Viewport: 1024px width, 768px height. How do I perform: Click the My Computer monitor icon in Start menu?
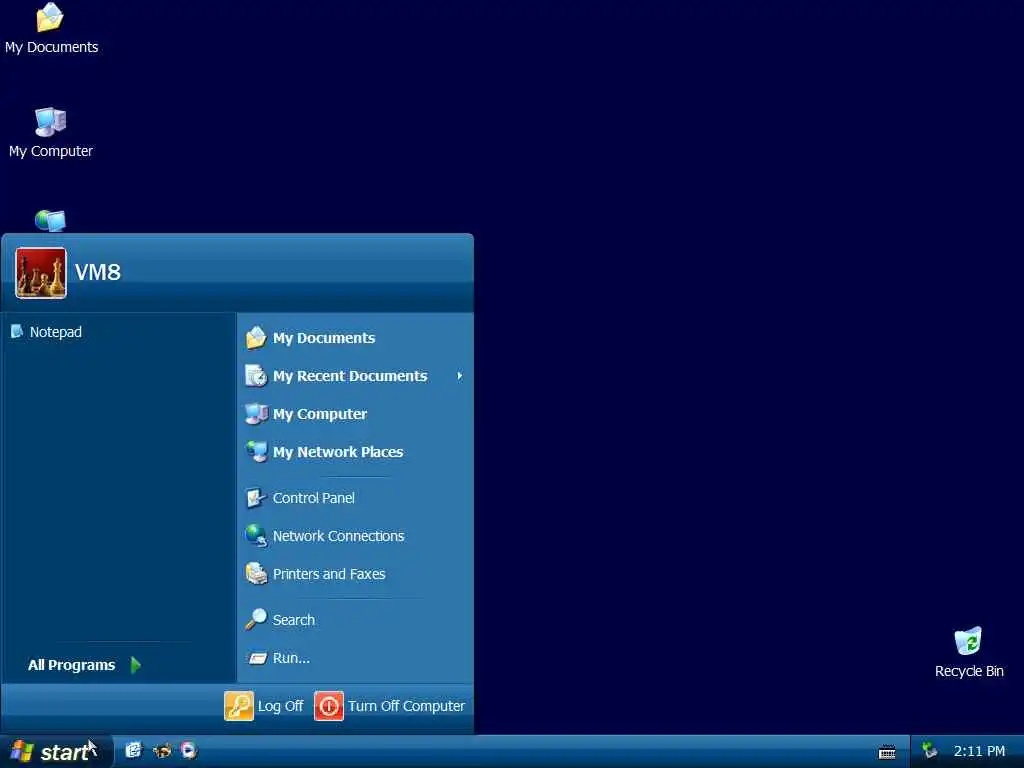coord(256,414)
